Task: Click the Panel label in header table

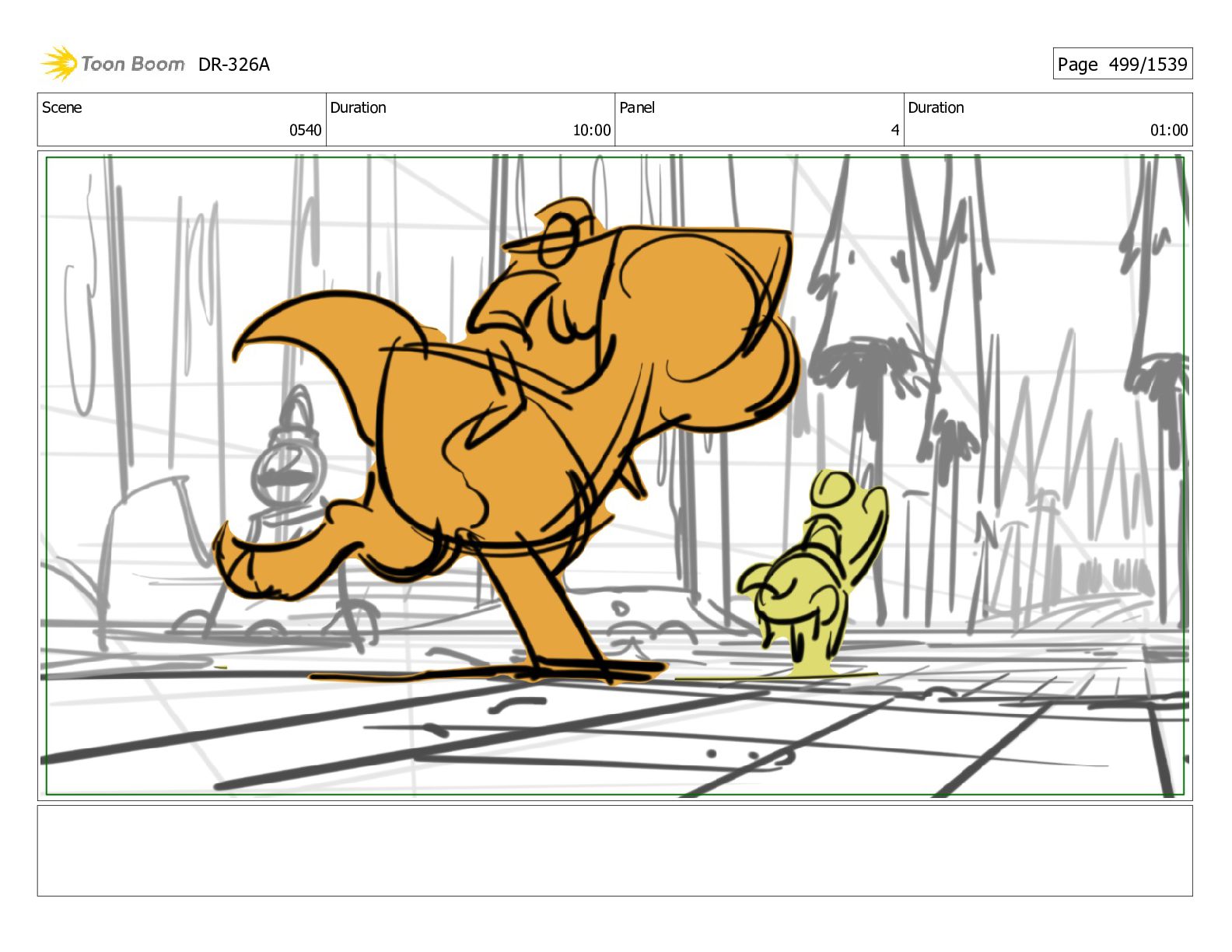Action: point(637,107)
